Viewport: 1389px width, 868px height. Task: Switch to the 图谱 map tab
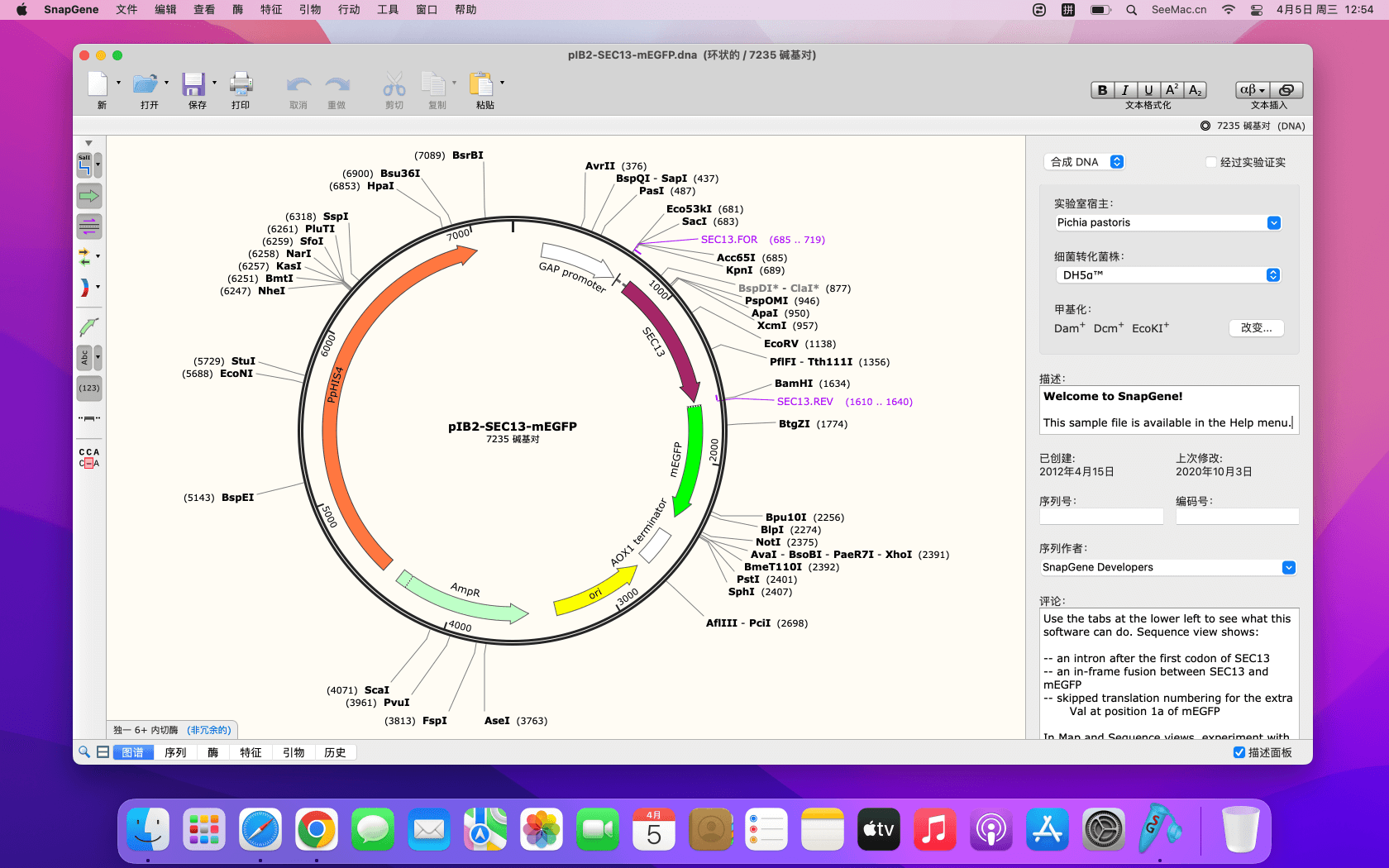tap(133, 752)
